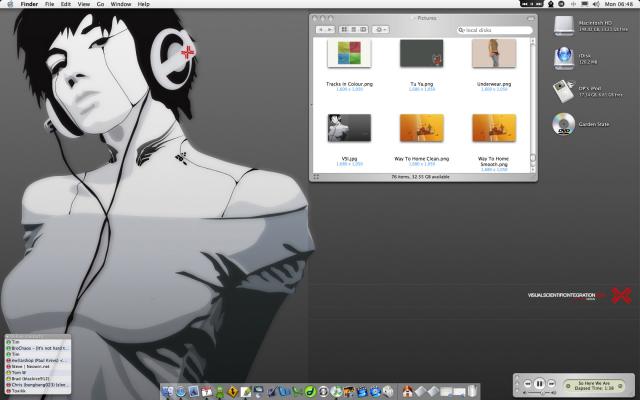640x400 pixels.
Task: Open the Trash at the Dock's end
Action: [x=472, y=392]
